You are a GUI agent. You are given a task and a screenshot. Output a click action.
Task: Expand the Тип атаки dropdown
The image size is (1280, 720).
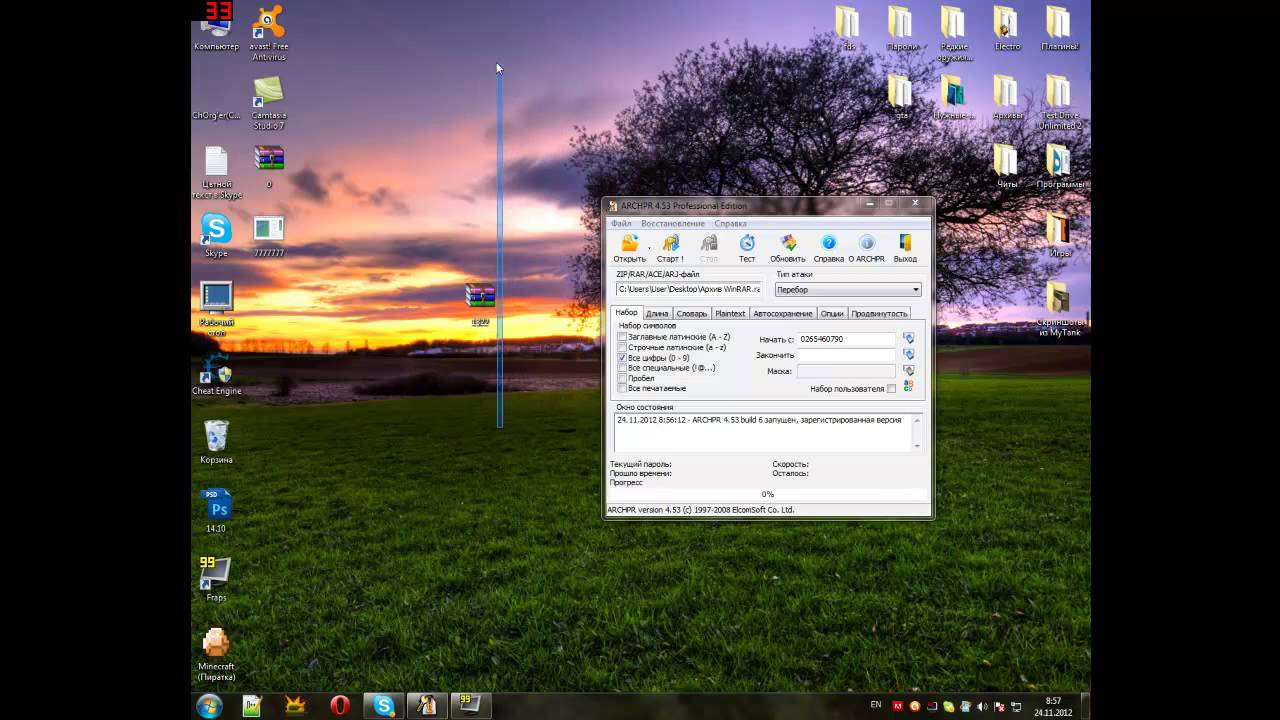915,290
